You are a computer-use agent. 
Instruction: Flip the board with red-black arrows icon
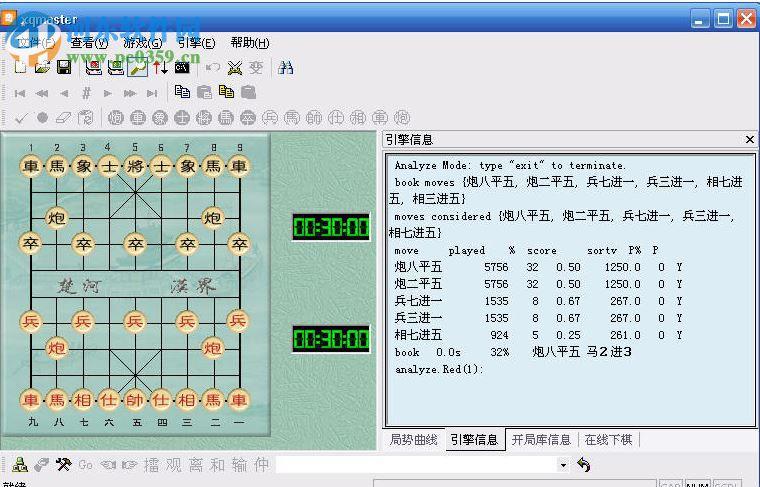coord(160,67)
